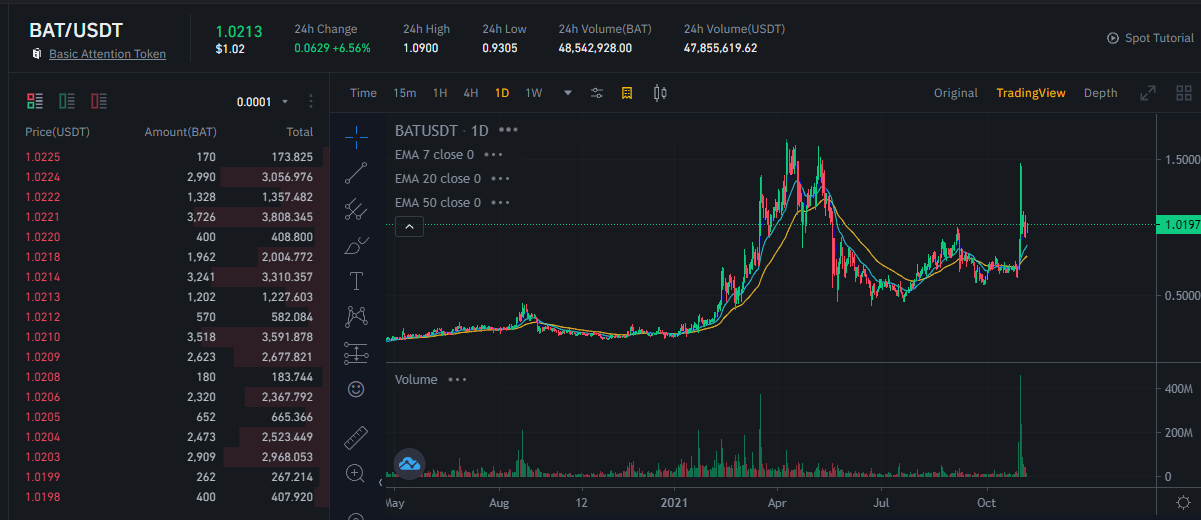
Task: Click the Basic Attention Token info icon
Action: click(35, 54)
